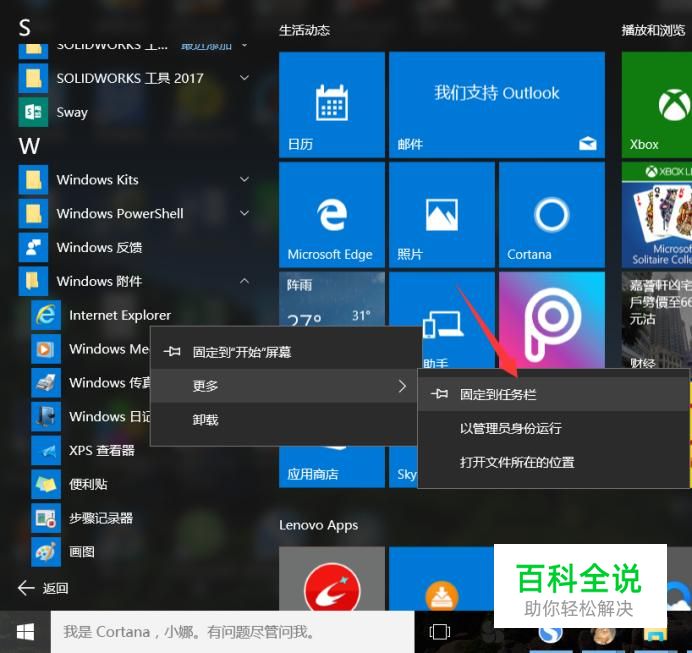Open Task View on the taskbar

[x=440, y=632]
